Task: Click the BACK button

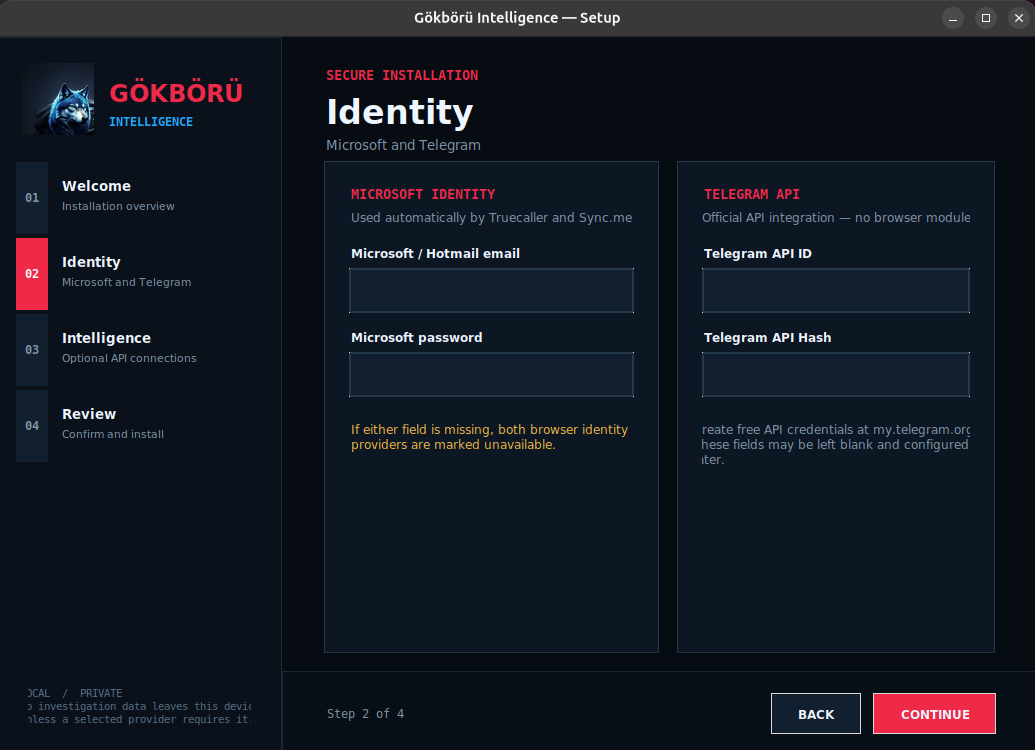Action: [816, 713]
